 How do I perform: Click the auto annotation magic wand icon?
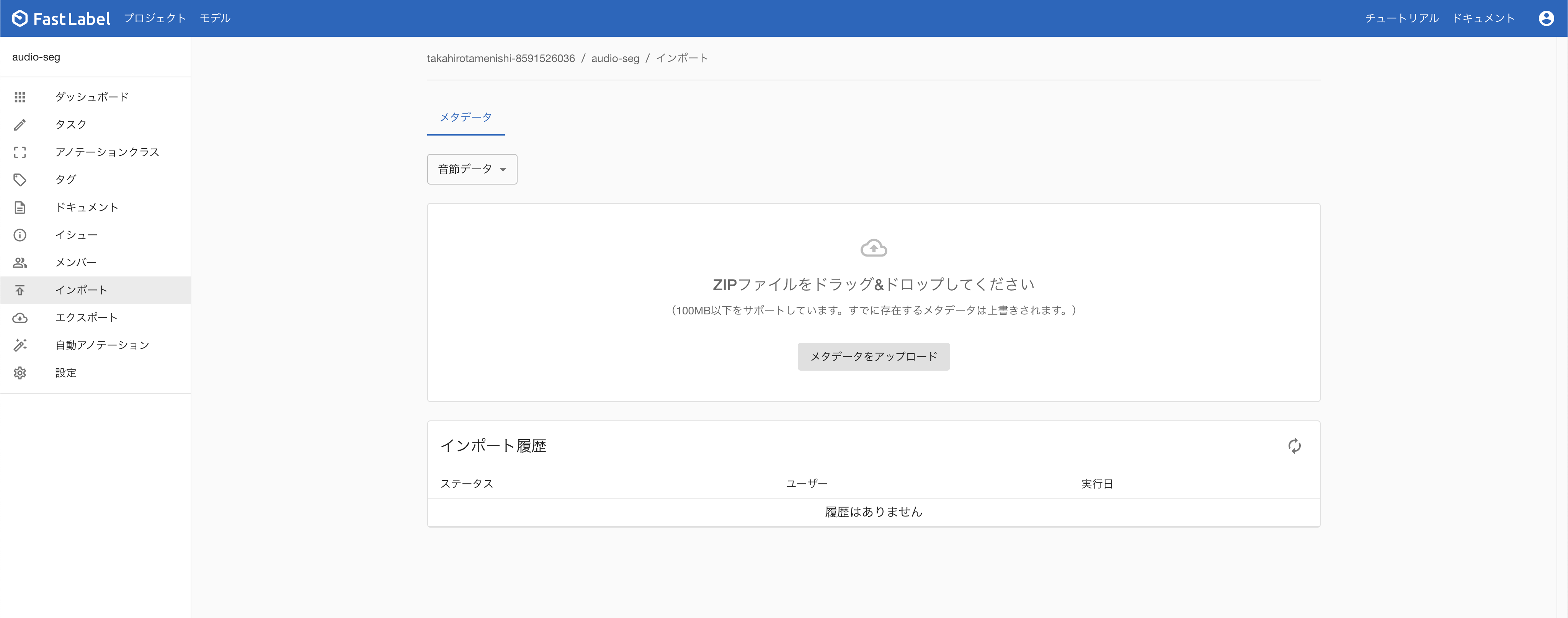point(20,345)
